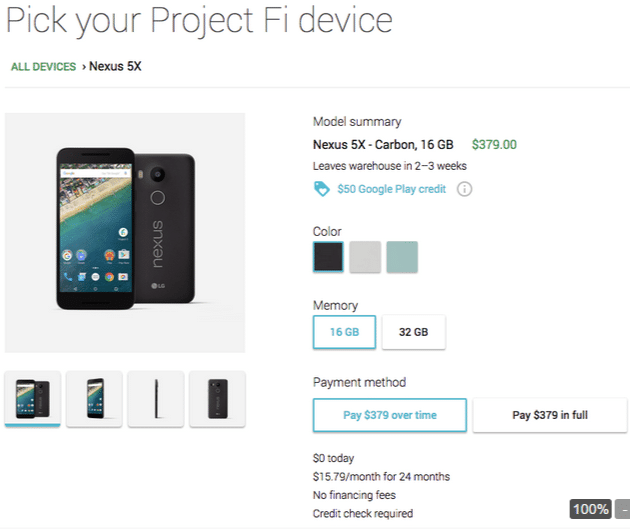The height and width of the screenshot is (529, 630).
Task: Pick the white color swatch
Action: click(x=365, y=257)
